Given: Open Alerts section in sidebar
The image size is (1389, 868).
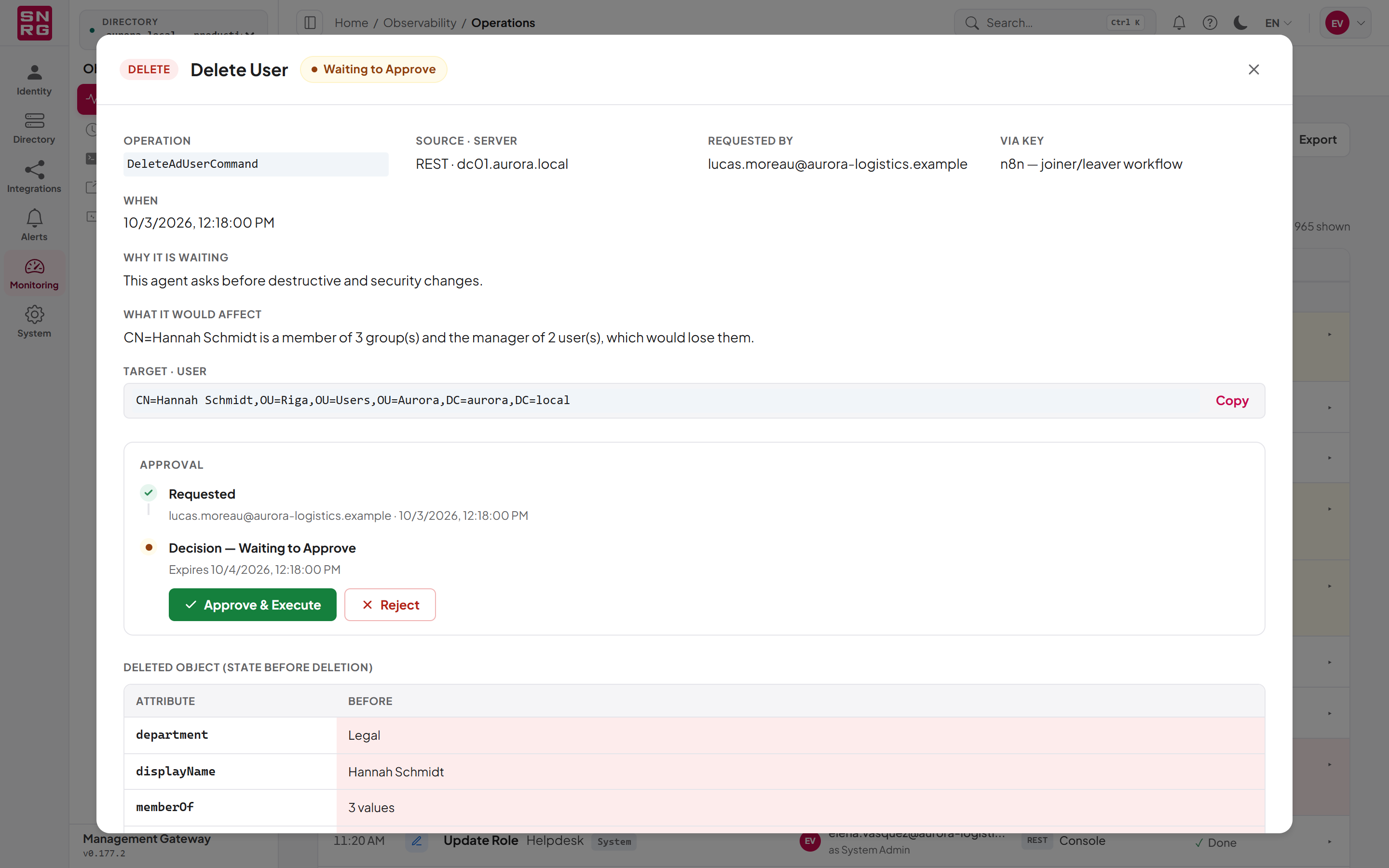Looking at the screenshot, I should [34, 225].
